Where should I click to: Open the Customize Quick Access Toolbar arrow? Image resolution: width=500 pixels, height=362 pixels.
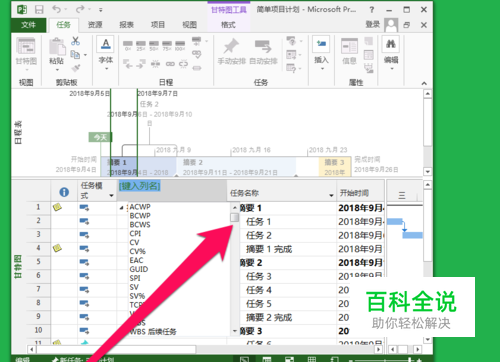(100, 10)
